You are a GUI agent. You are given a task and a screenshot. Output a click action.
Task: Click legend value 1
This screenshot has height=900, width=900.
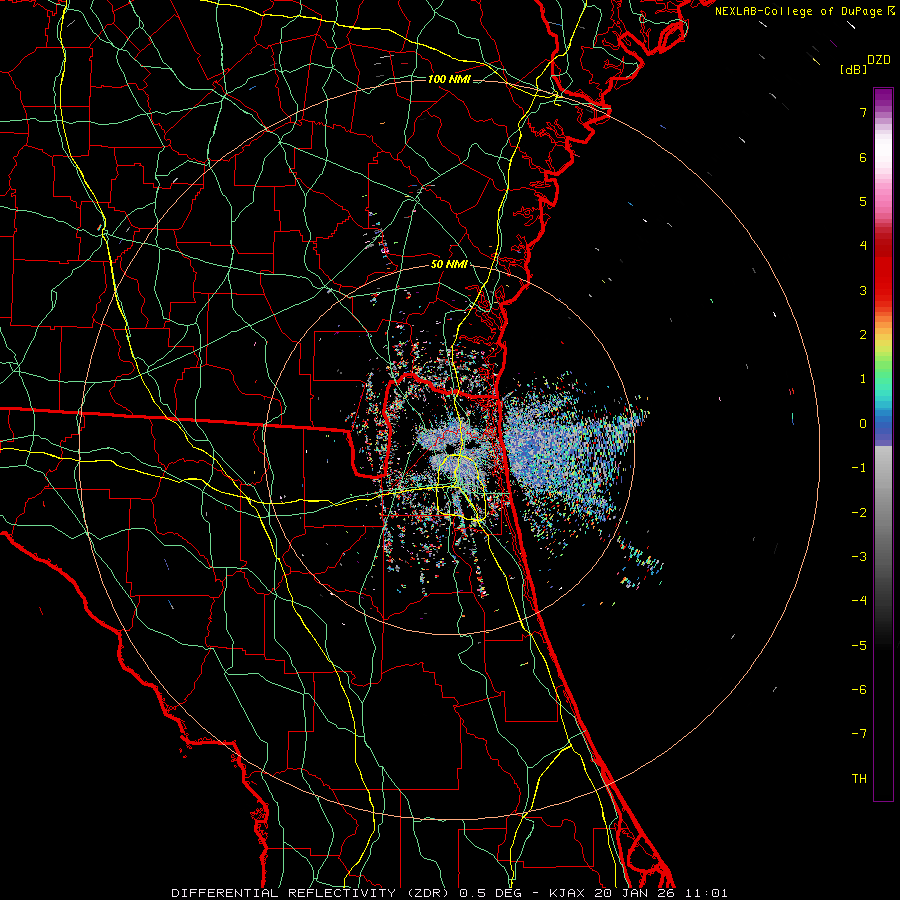click(863, 379)
